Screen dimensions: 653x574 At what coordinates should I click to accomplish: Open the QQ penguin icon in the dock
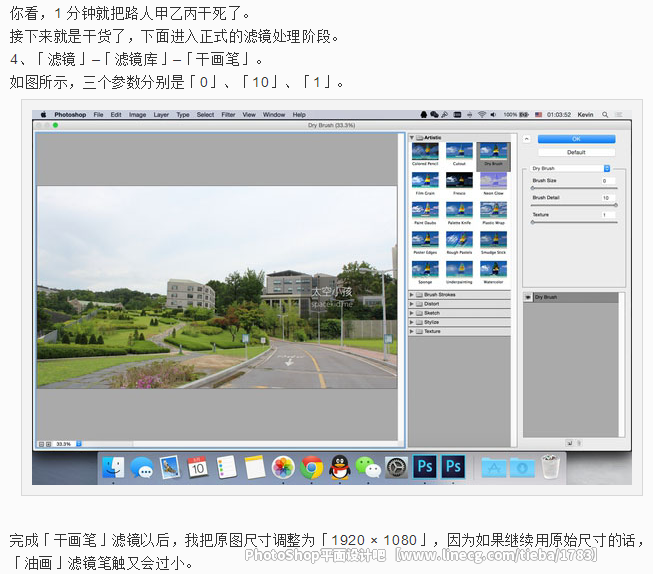pos(340,467)
